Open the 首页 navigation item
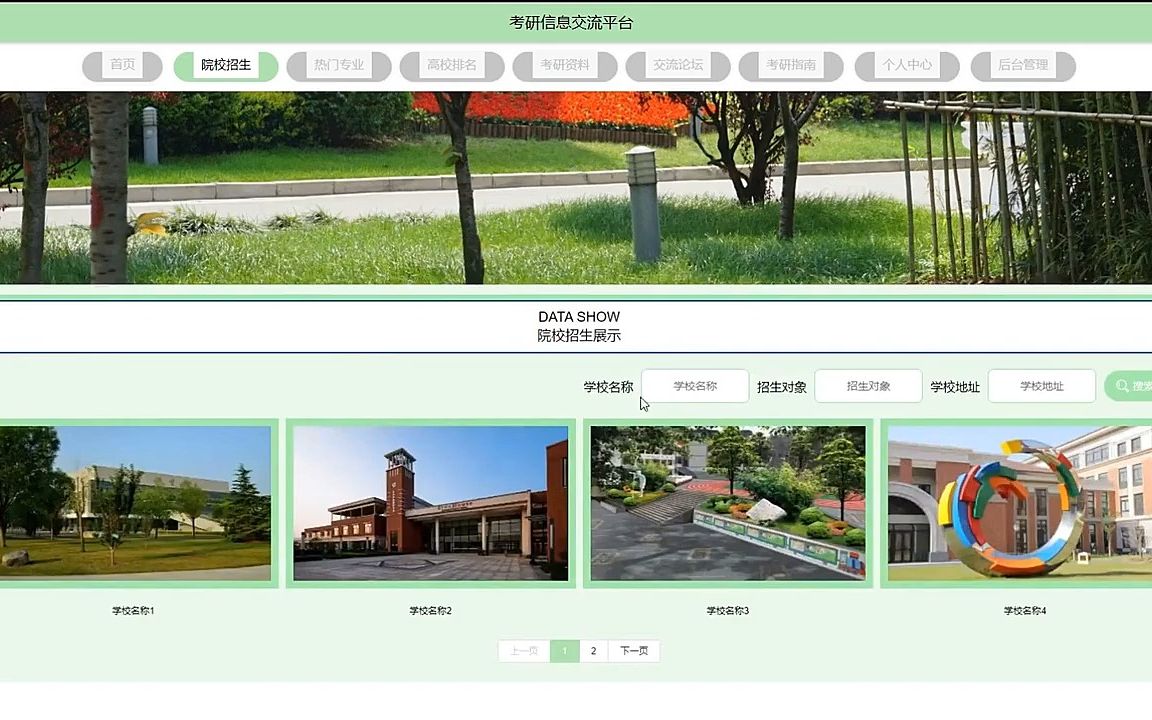1152x720 pixels. 121,66
